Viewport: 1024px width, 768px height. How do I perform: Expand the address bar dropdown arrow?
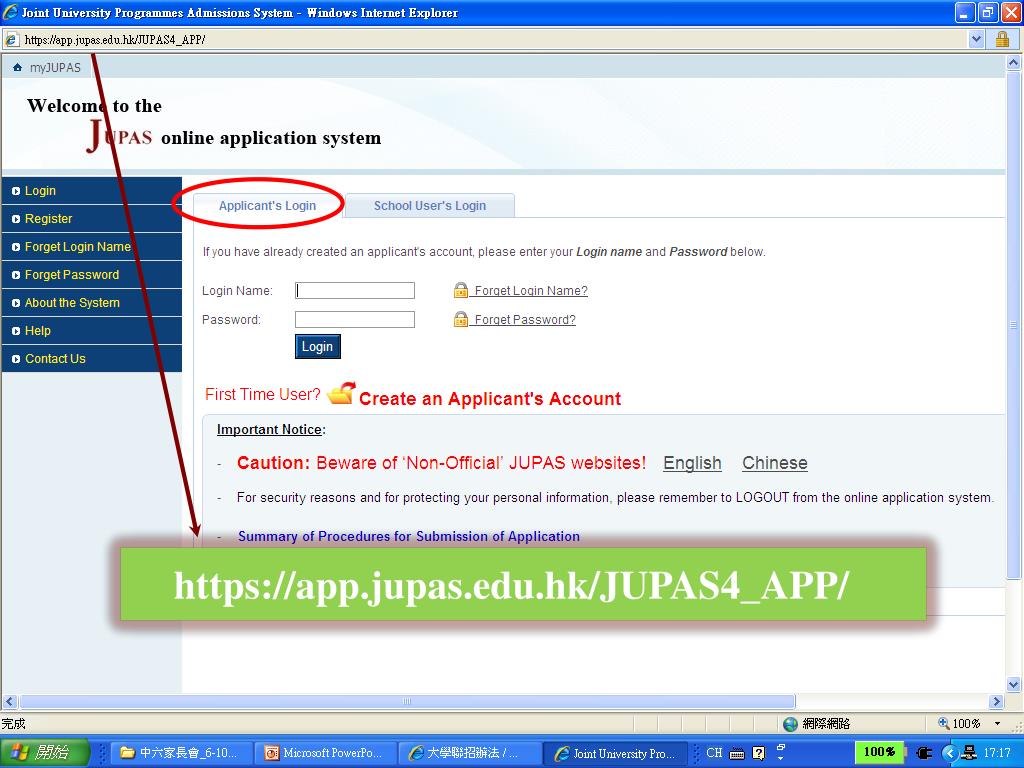(x=976, y=40)
